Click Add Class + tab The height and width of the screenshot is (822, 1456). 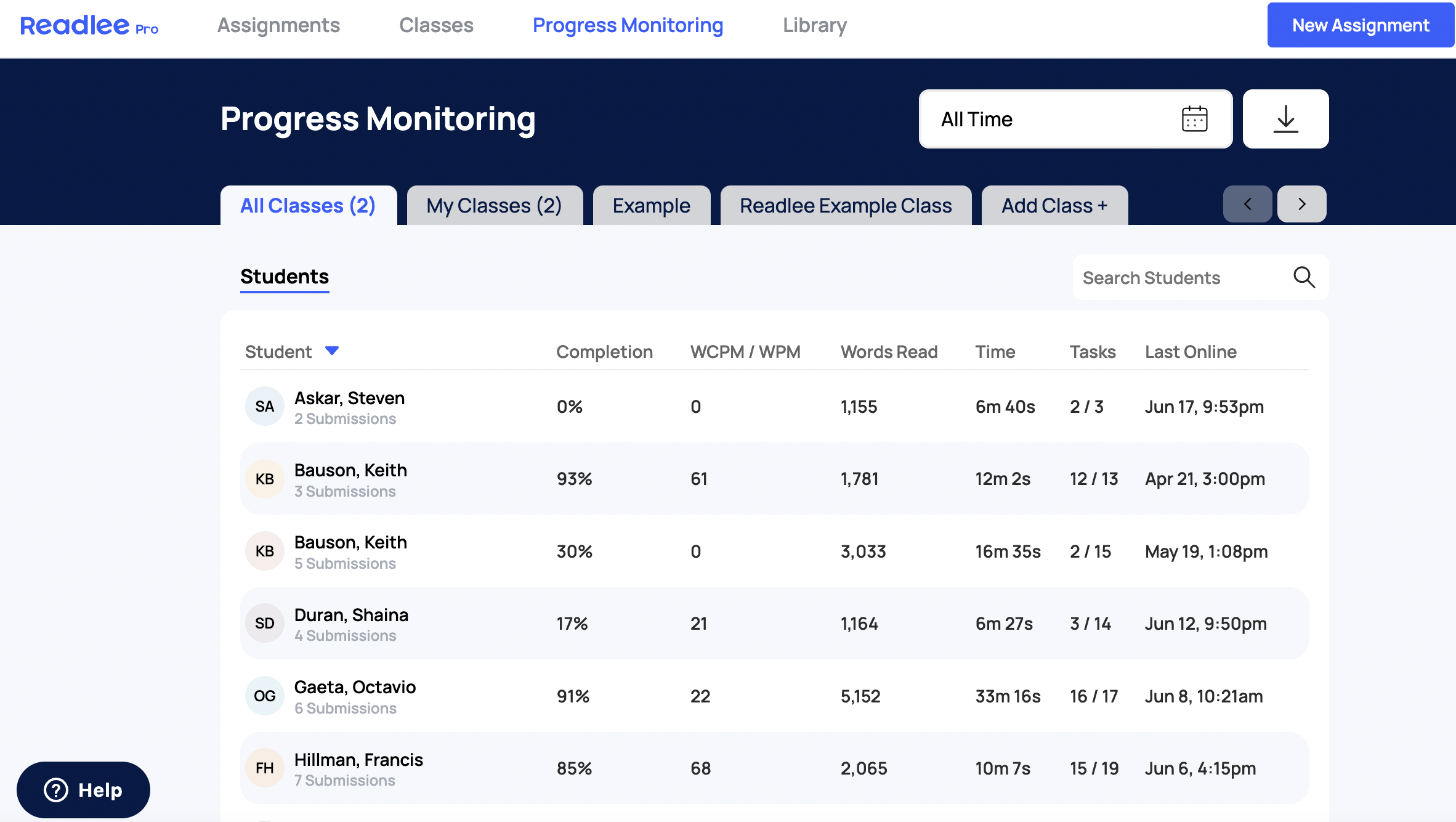coord(1054,205)
